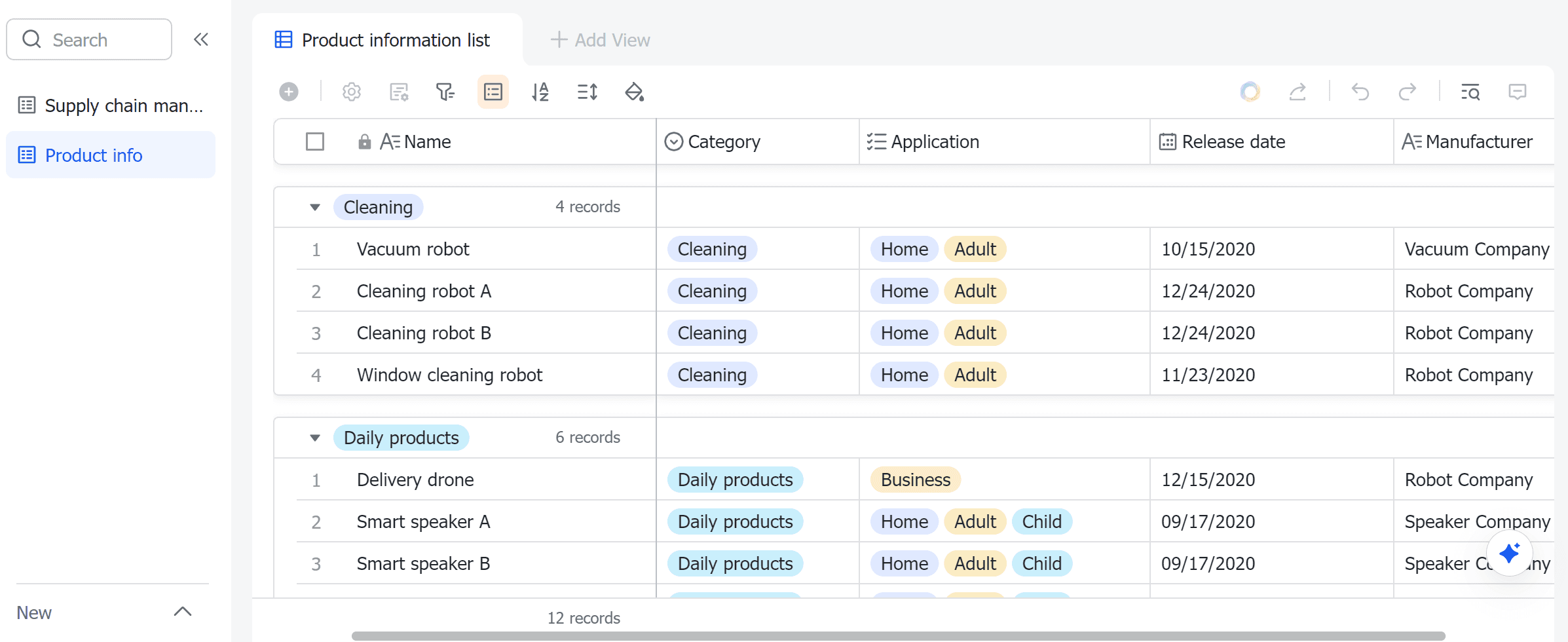Screen dimensions: 1568x642
Task: Check the select-all checkbox in header
Action: 315,142
